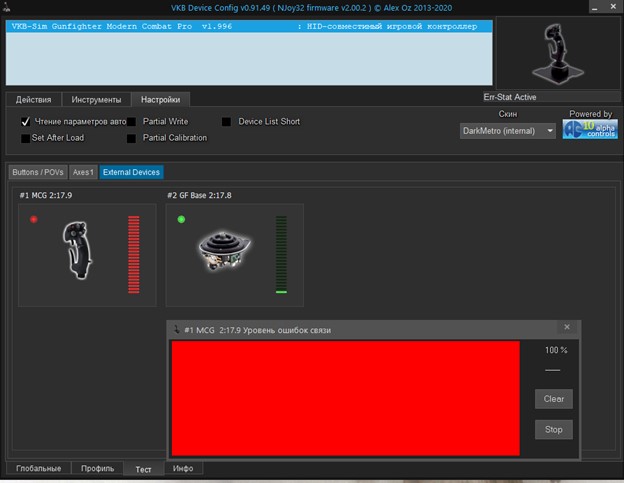Click the Stop button
Image resolution: width=624 pixels, height=483 pixels.
tap(554, 429)
